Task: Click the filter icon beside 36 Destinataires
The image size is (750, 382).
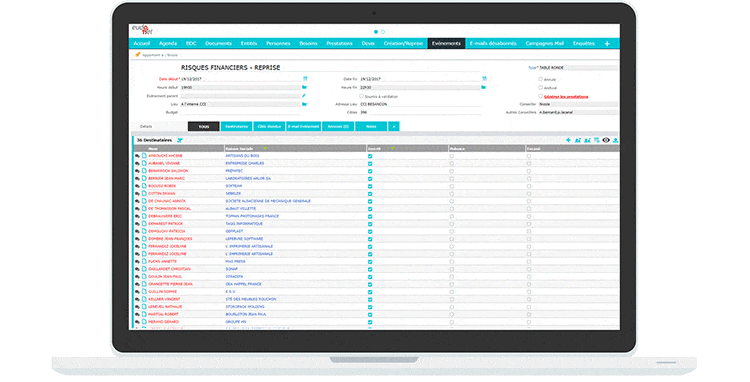Action: (180, 140)
